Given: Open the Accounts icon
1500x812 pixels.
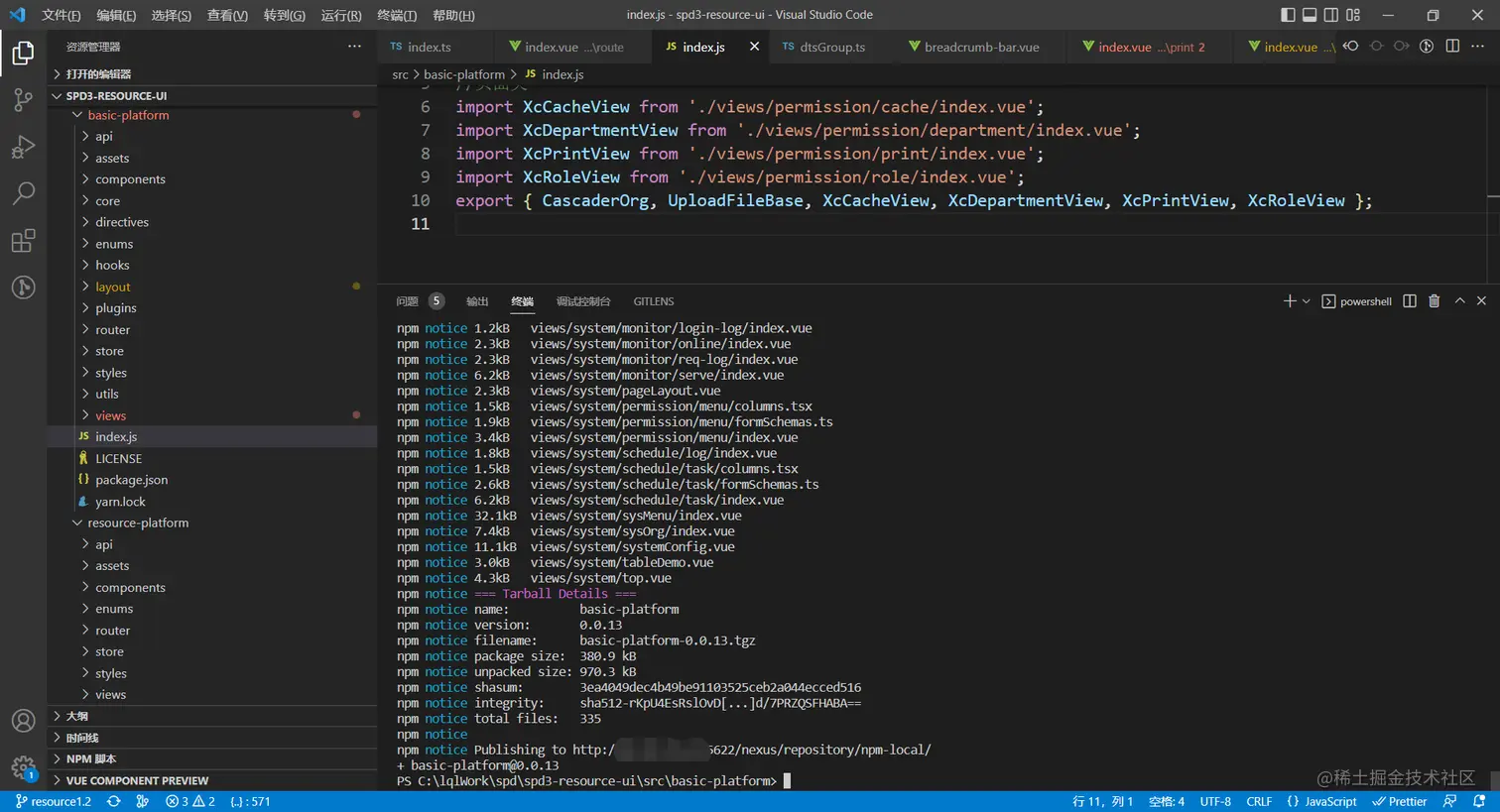Looking at the screenshot, I should (x=23, y=721).
